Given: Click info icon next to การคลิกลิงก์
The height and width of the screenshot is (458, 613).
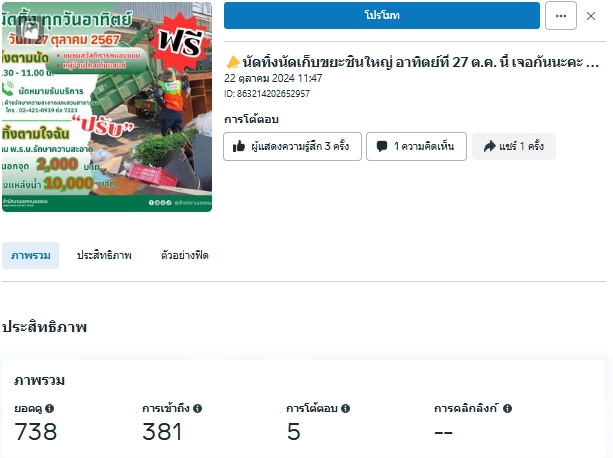Looking at the screenshot, I should coord(507,409).
